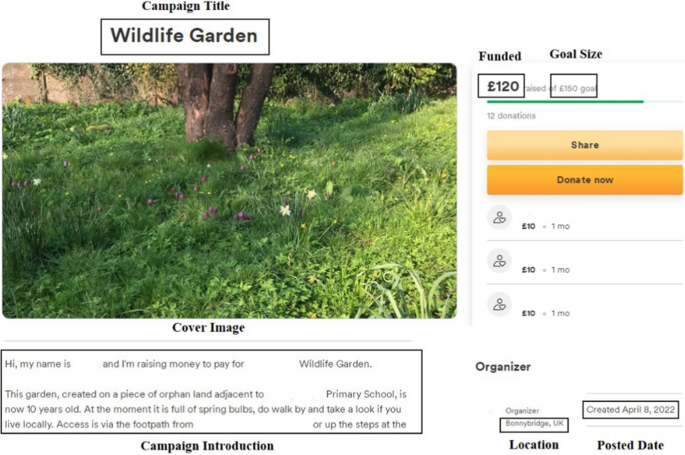The width and height of the screenshot is (685, 455).
Task: Click the bottom donor avatar icon
Action: [499, 303]
